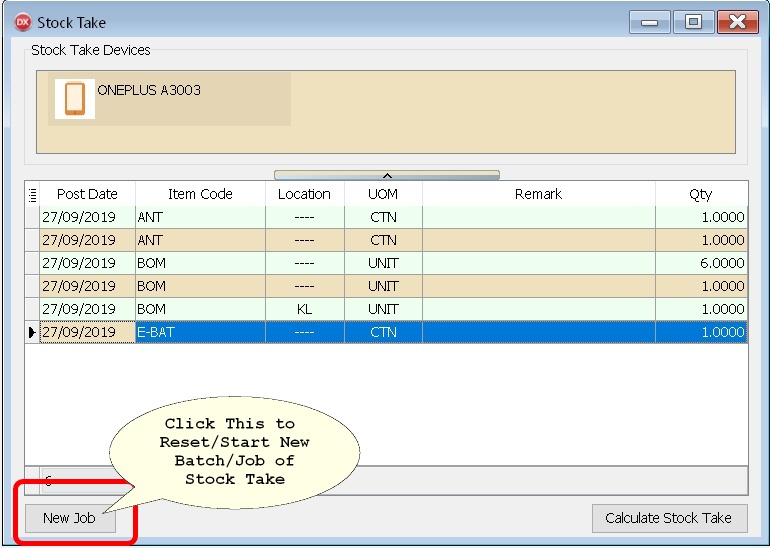Screen dimensions: 770x548
Task: Click the DX application icon in title bar
Action: (22, 22)
